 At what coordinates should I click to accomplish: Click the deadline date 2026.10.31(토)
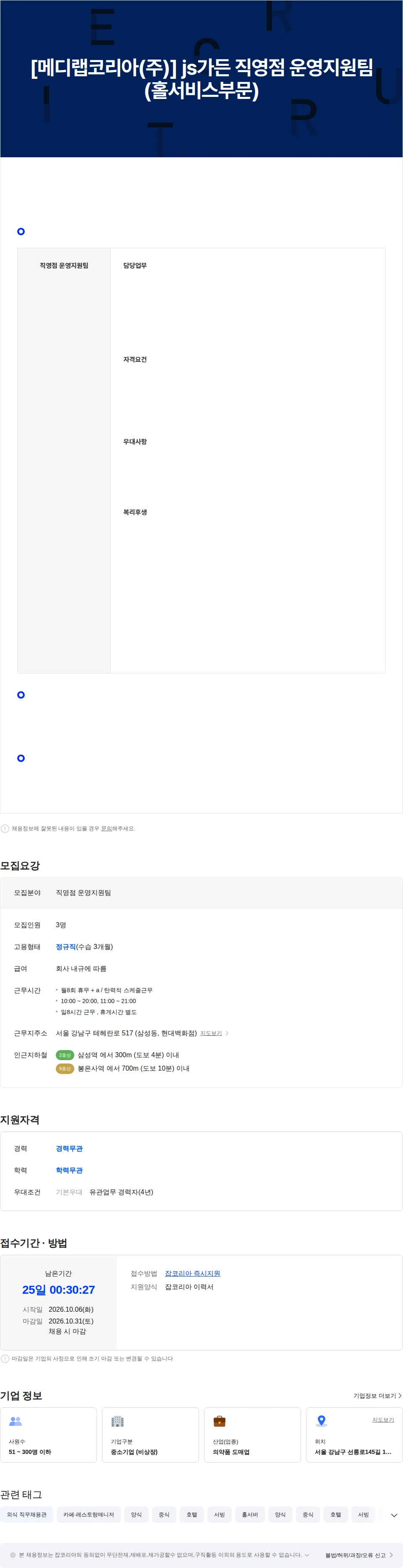71,1321
